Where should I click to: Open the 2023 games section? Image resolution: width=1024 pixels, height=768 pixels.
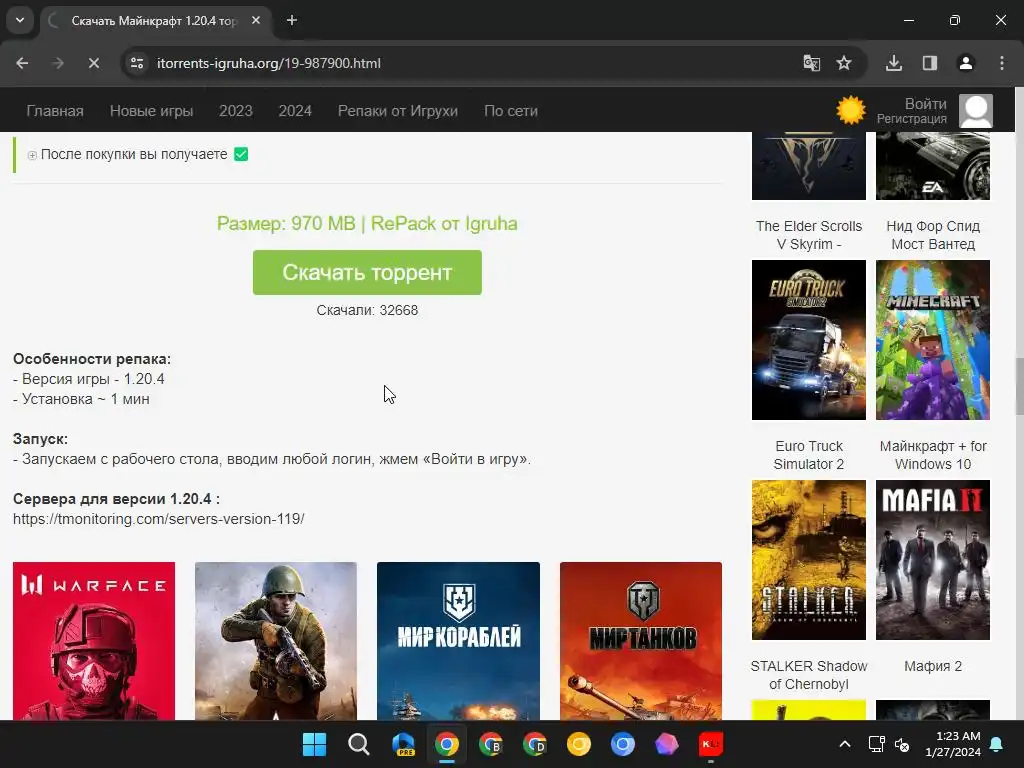tap(236, 111)
